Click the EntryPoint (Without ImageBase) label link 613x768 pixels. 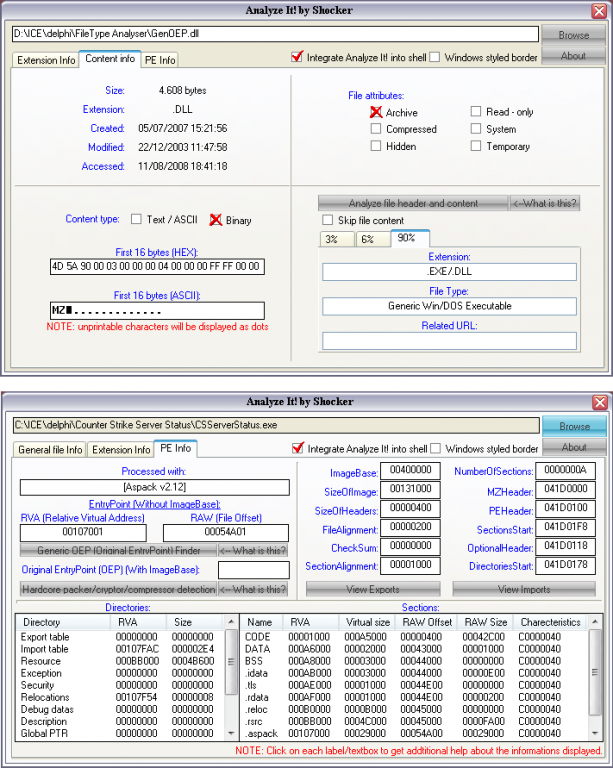[155, 504]
